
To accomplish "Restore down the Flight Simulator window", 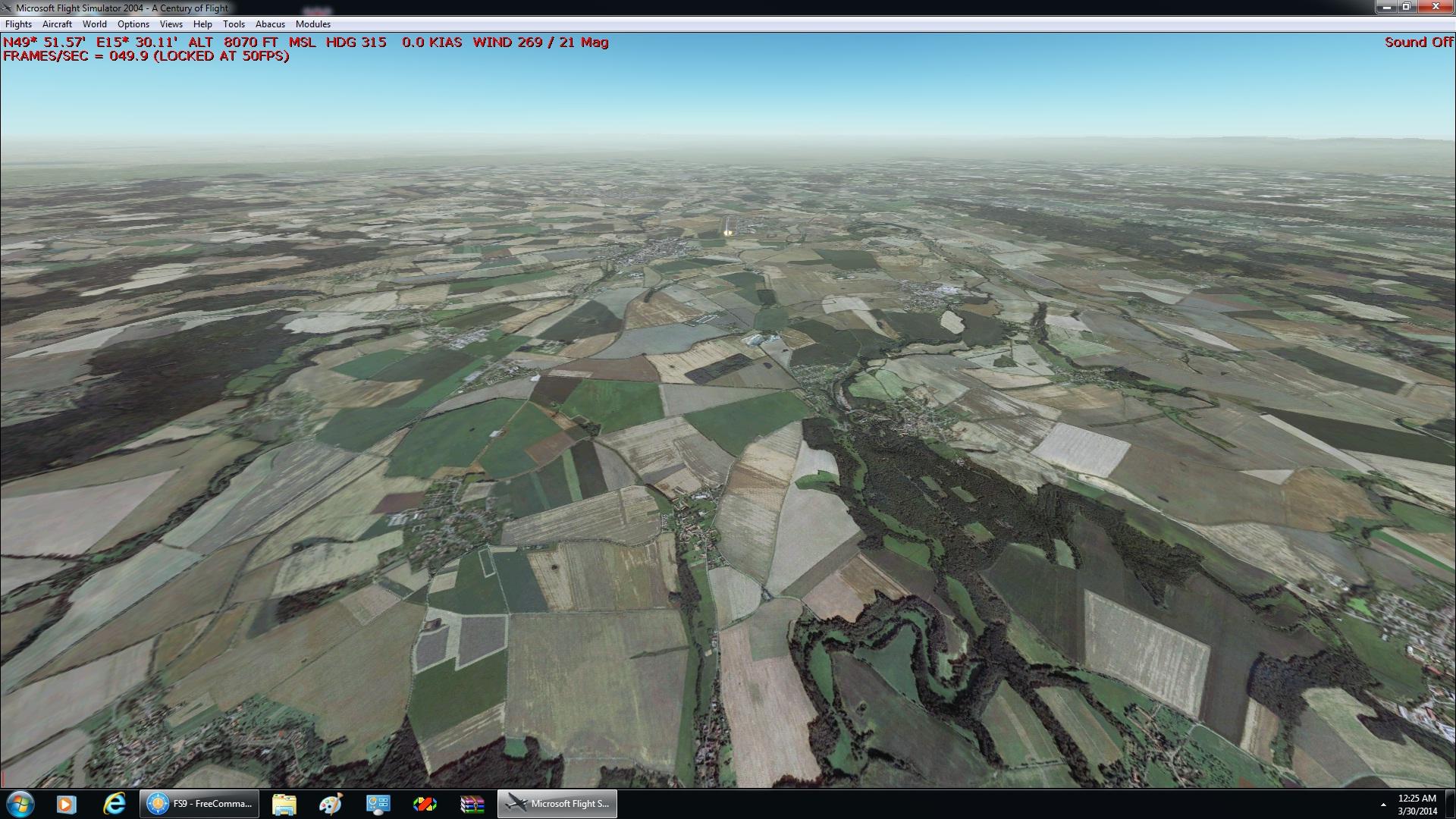I will (1407, 7).
